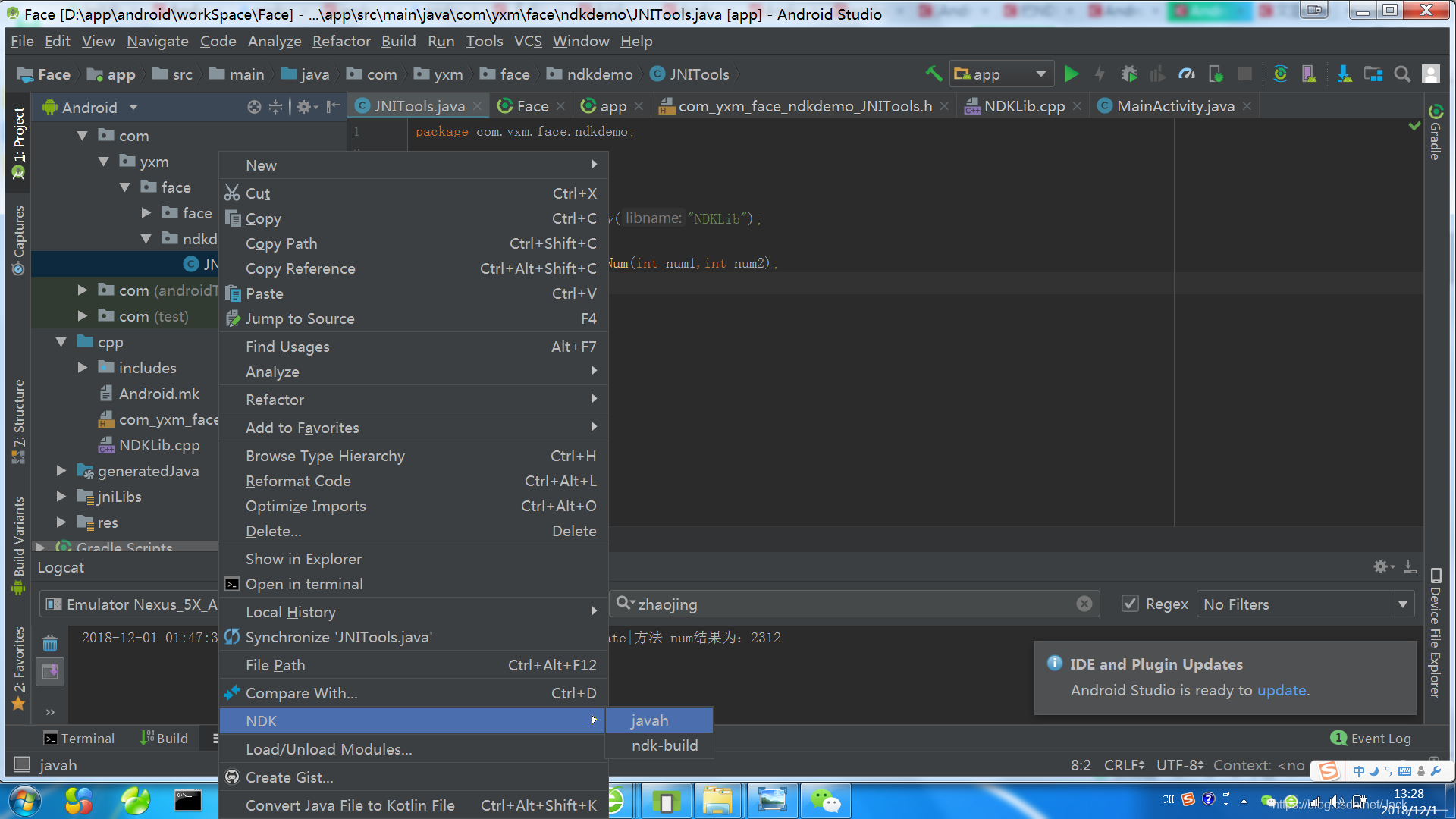This screenshot has width=1456, height=819.
Task: Click the Build project hammer icon
Action: [930, 75]
